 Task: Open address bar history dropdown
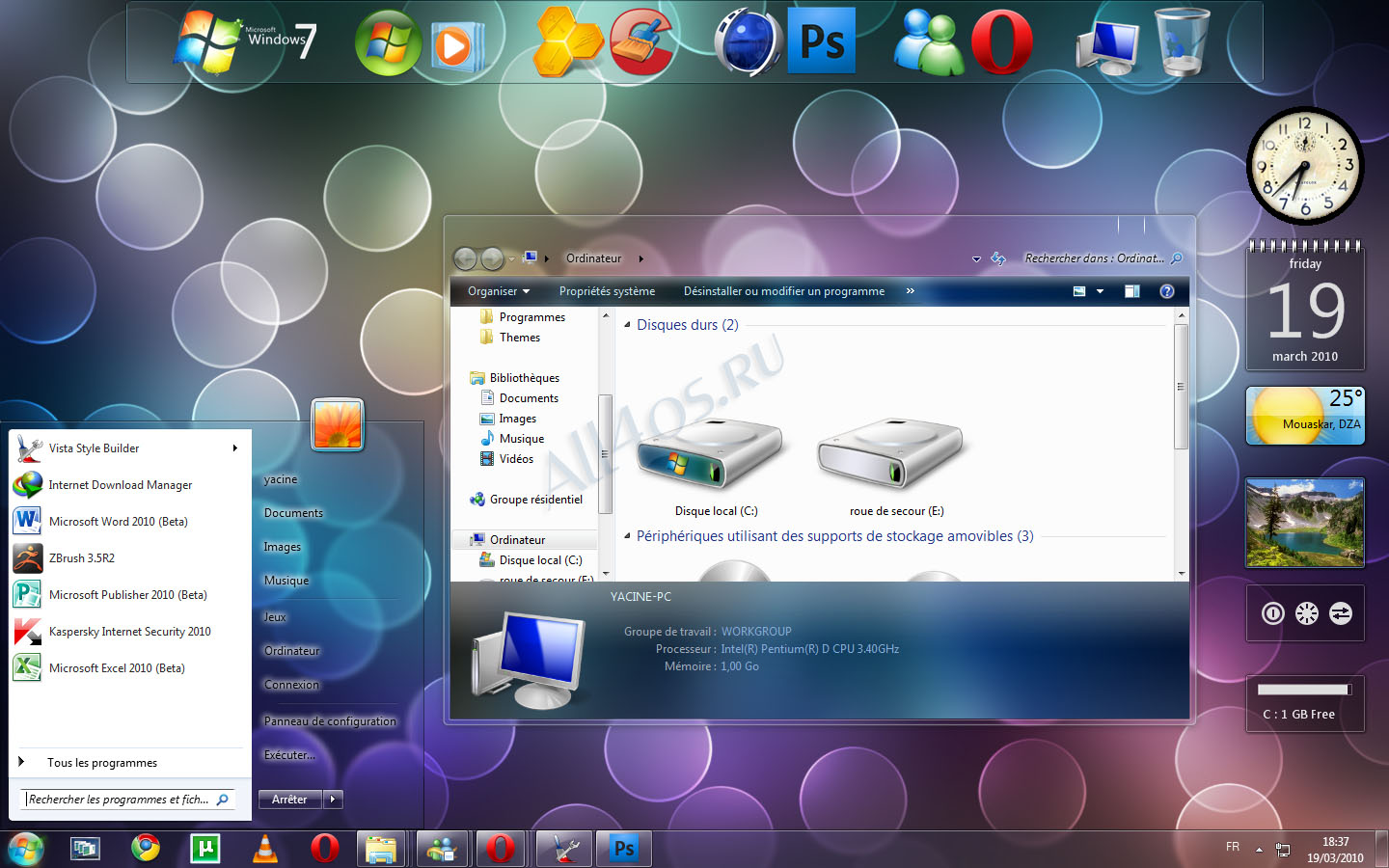coord(976,258)
